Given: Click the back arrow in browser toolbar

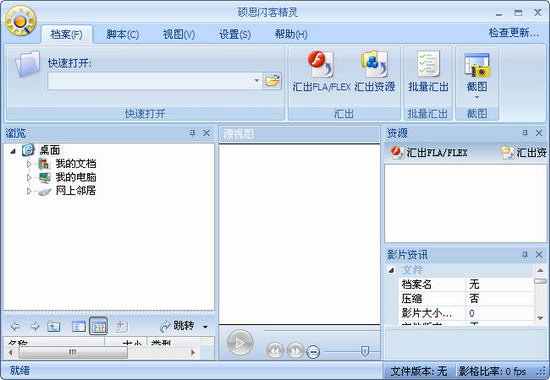Looking at the screenshot, I should tap(15, 327).
